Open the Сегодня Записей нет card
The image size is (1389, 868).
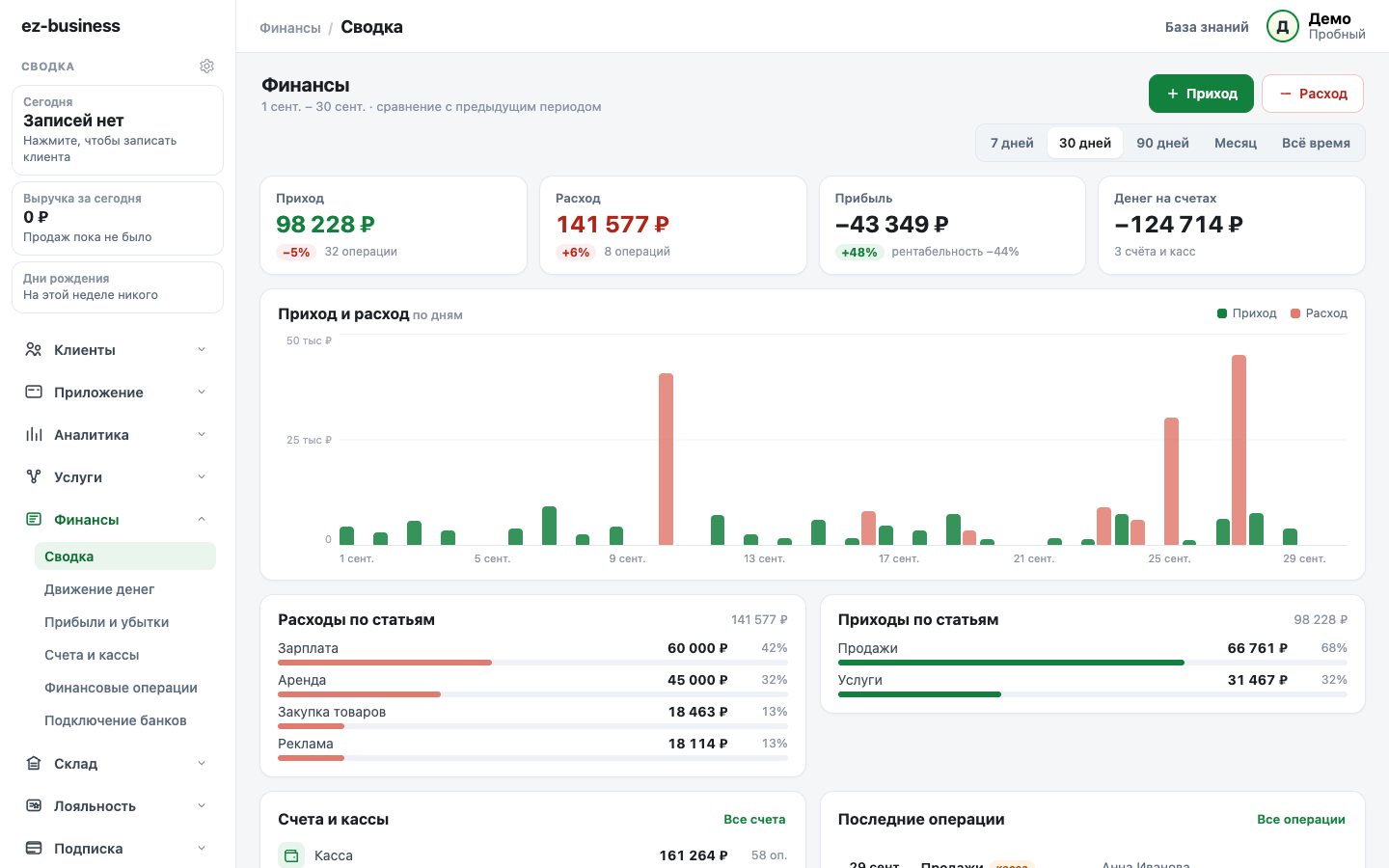(x=118, y=130)
